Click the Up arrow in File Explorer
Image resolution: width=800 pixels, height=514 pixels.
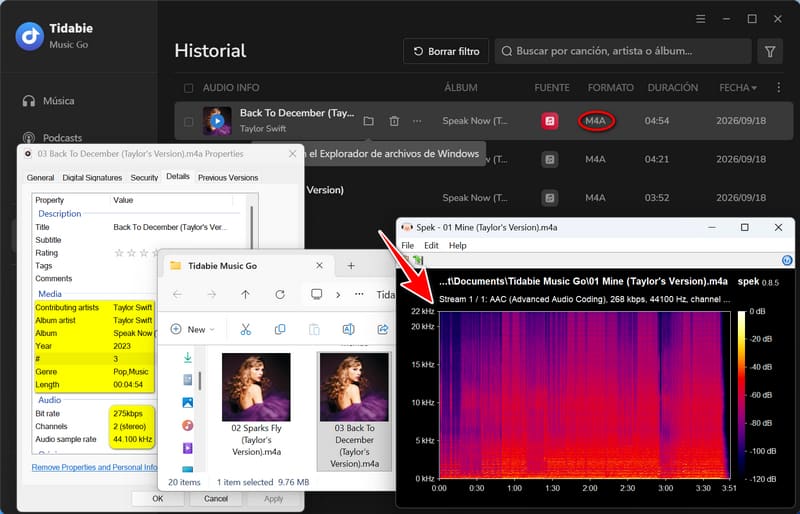coord(245,295)
